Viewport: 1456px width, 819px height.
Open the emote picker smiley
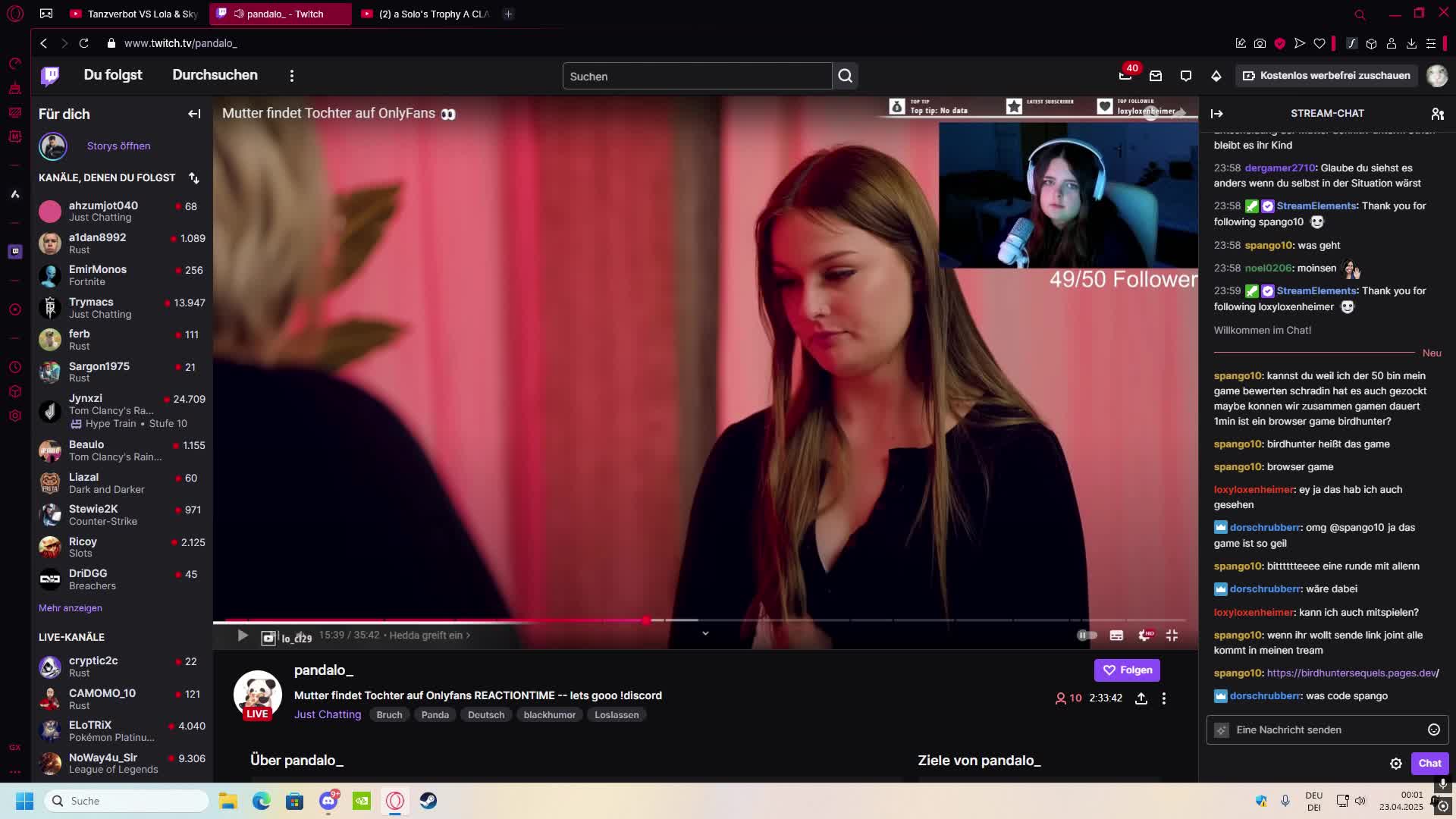click(x=1434, y=730)
